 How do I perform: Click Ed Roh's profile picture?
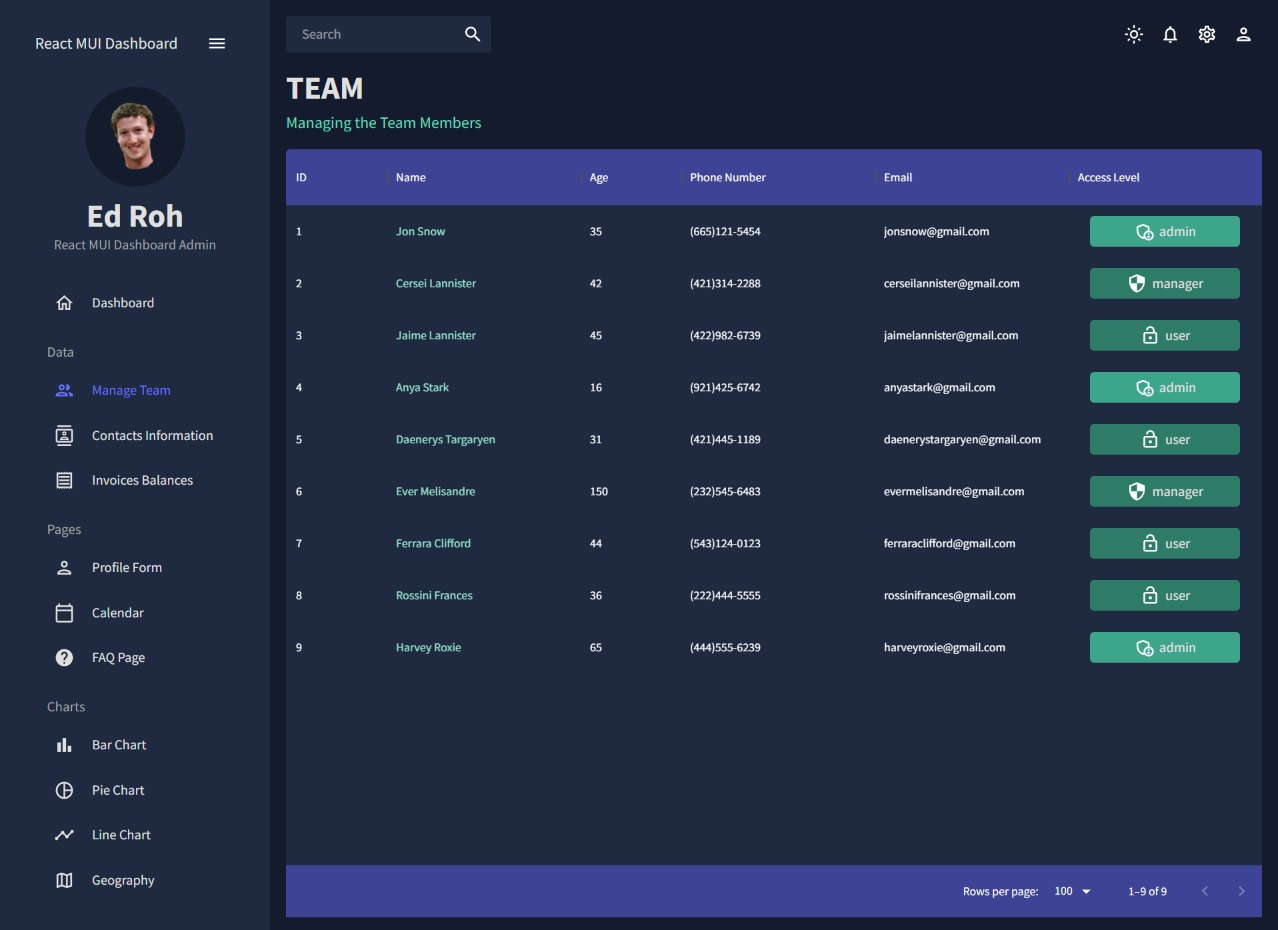pos(135,137)
